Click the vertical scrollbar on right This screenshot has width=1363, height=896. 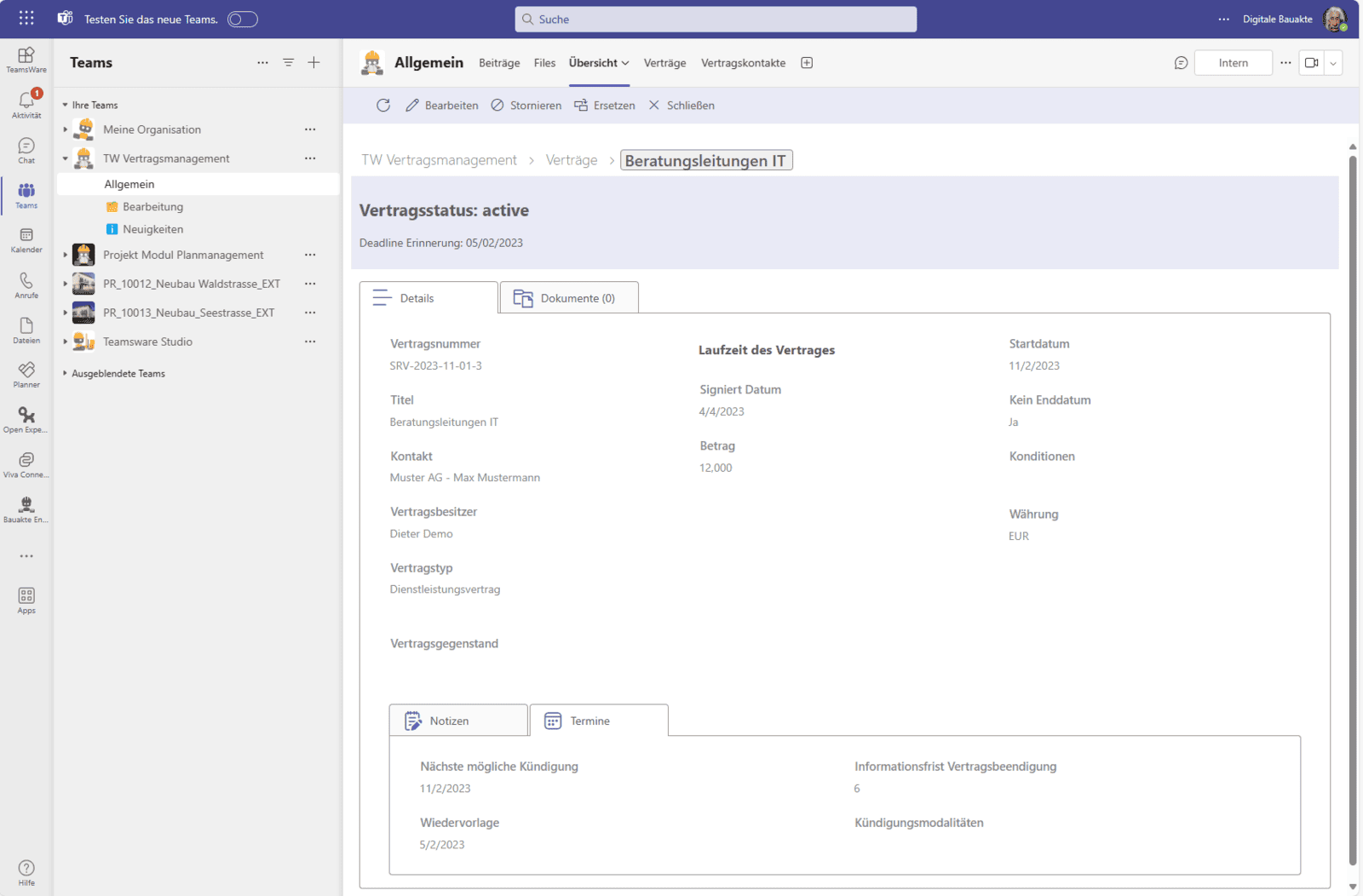click(x=1353, y=511)
